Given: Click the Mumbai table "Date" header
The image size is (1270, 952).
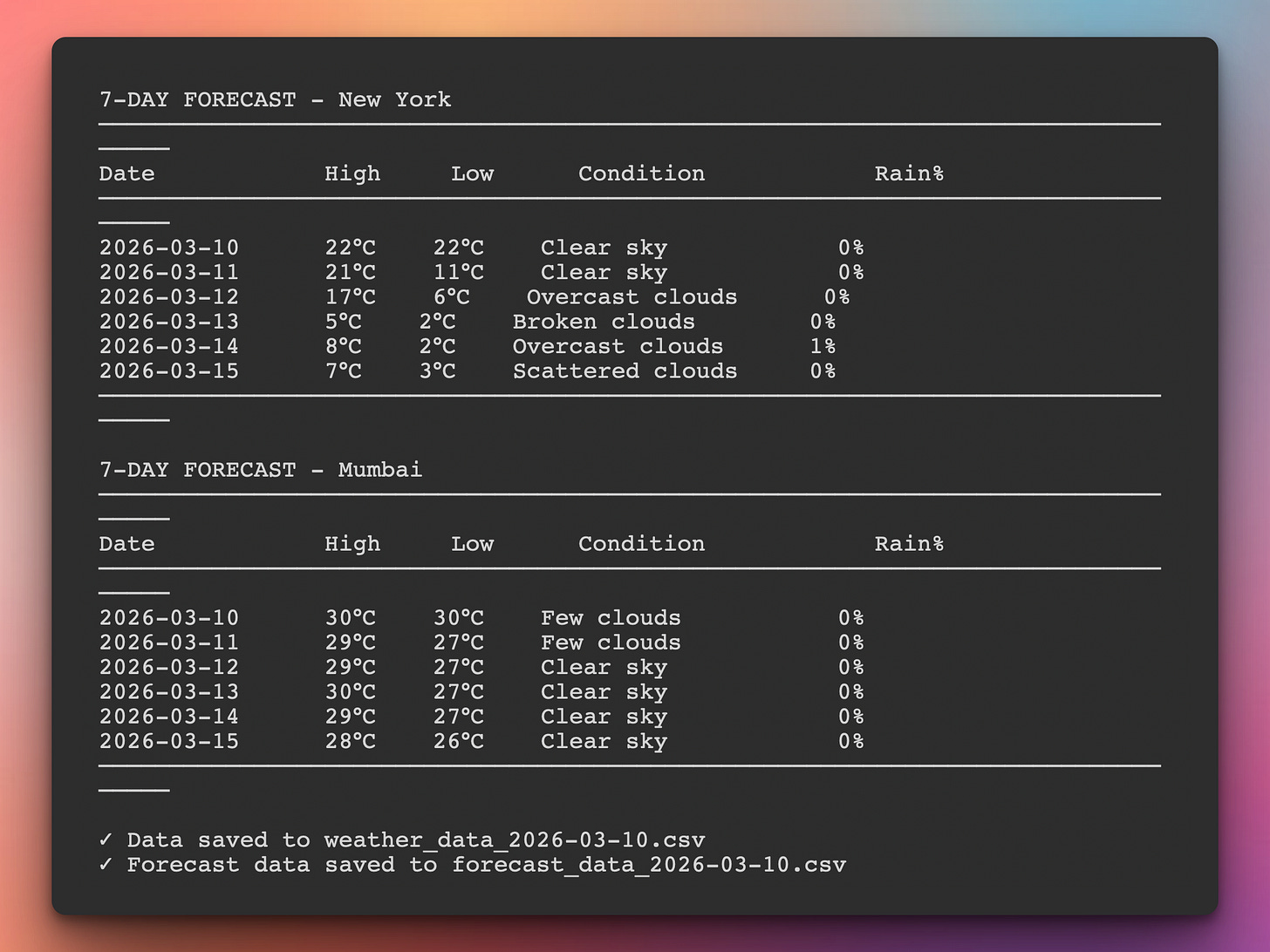Looking at the screenshot, I should tap(126, 544).
